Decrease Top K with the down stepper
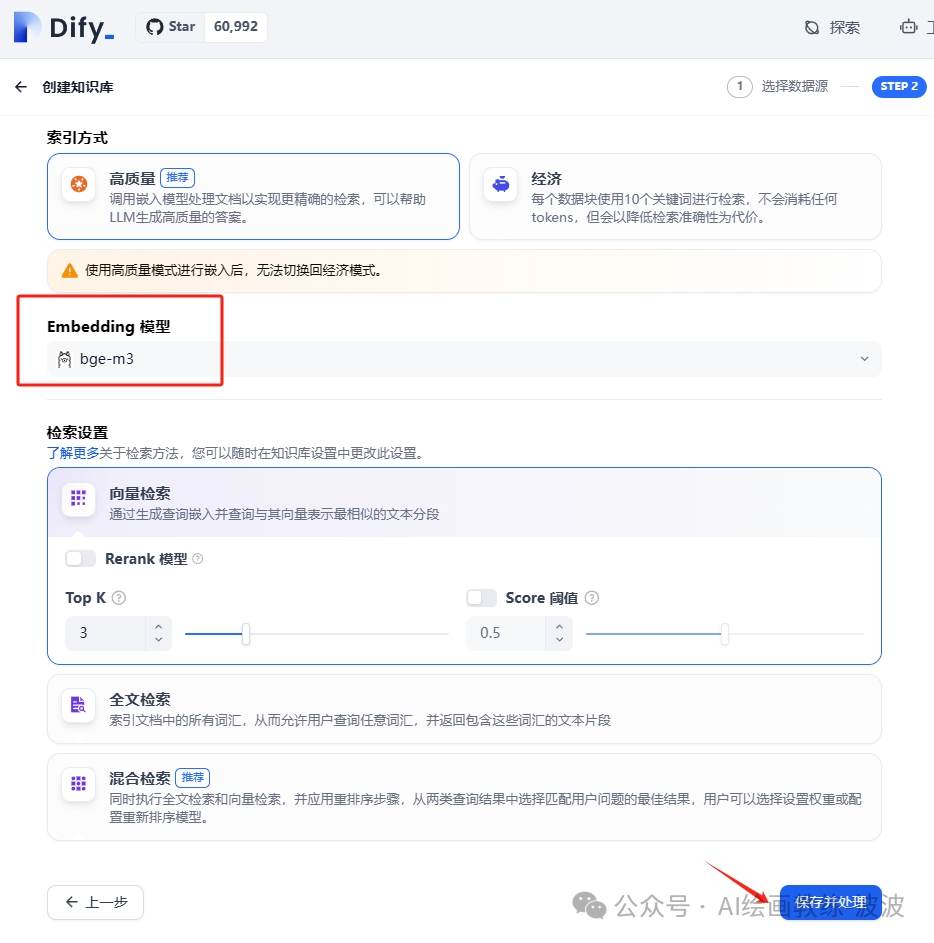Image resolution: width=934 pixels, height=943 pixels. point(159,640)
